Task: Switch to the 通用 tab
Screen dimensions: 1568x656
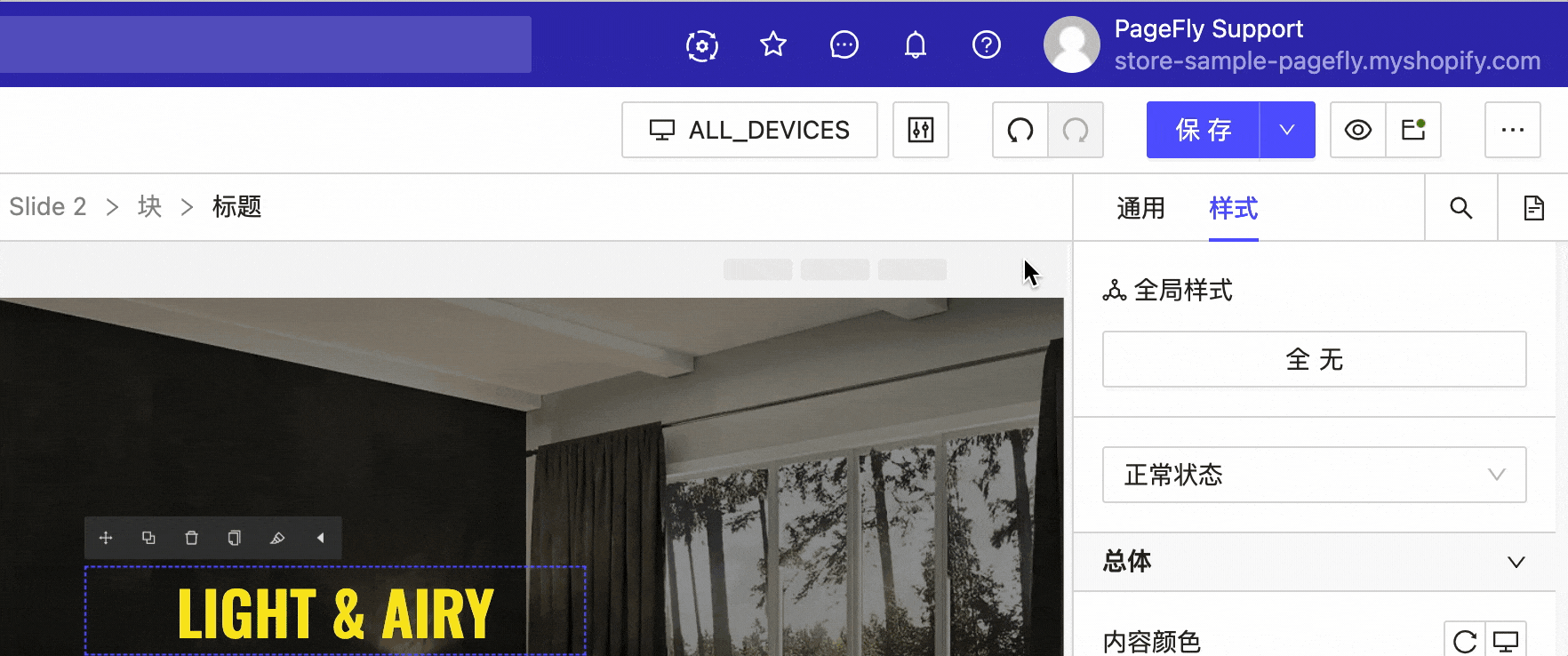Action: [1141, 208]
